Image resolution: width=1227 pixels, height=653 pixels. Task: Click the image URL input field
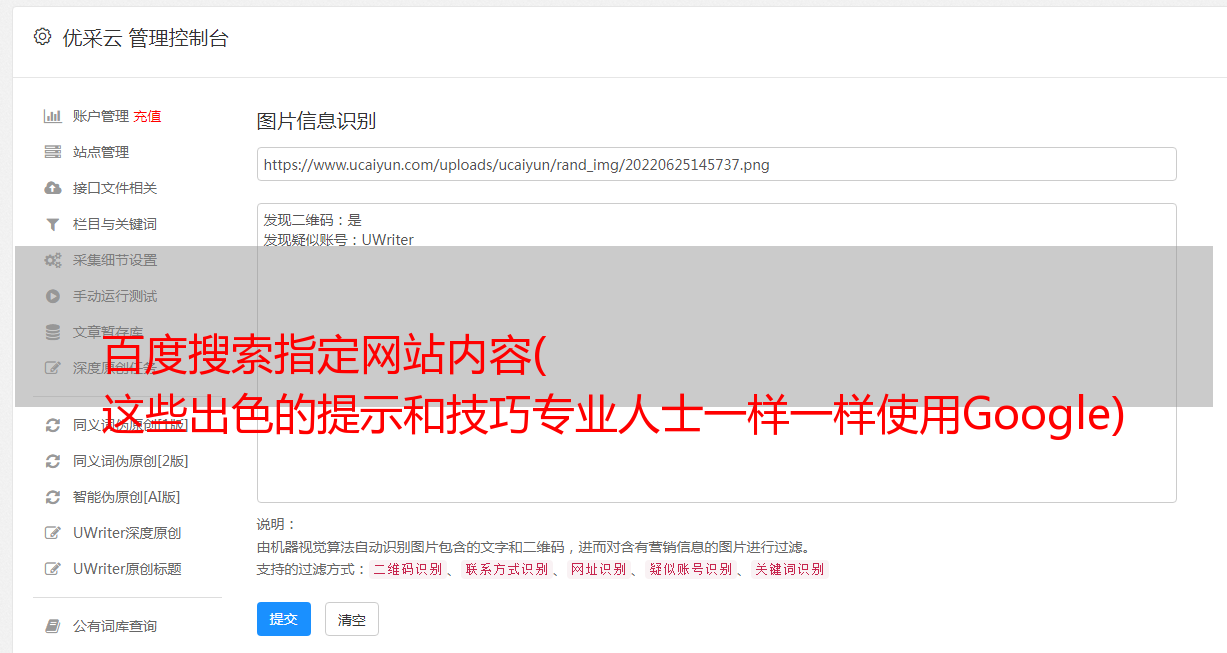tap(716, 164)
